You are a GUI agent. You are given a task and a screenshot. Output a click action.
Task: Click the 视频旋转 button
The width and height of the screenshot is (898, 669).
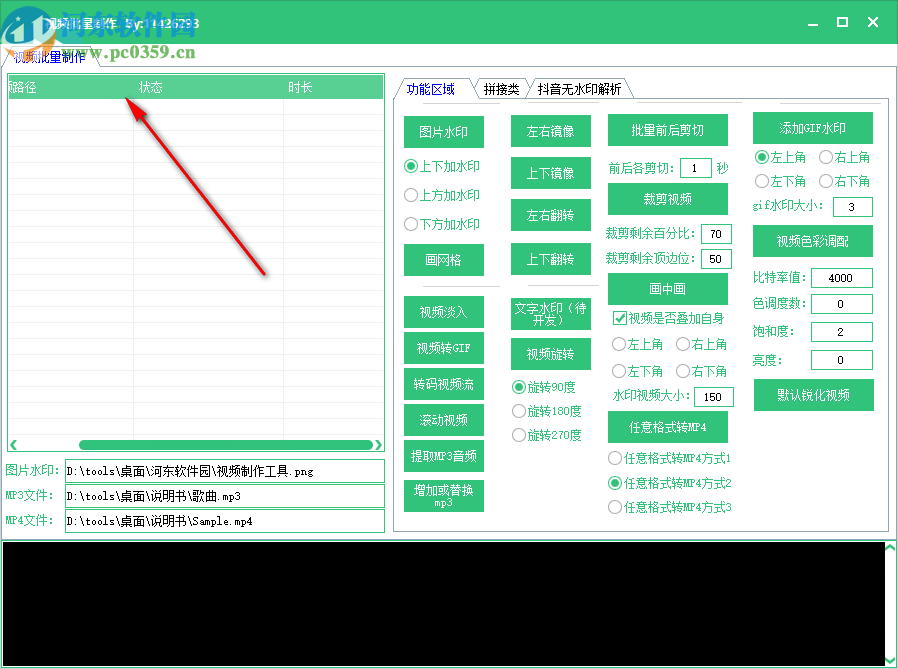[550, 355]
